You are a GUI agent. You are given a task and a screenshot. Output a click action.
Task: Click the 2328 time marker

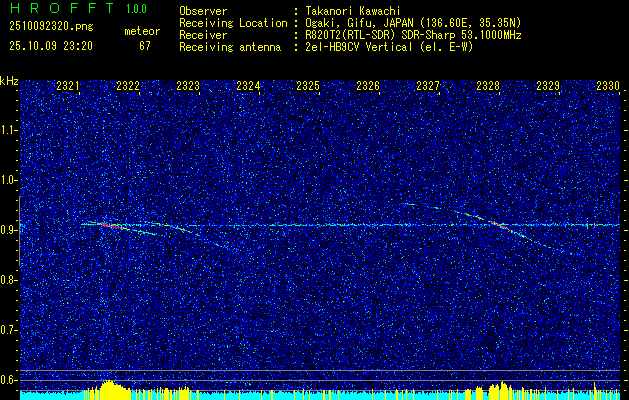pos(488,85)
